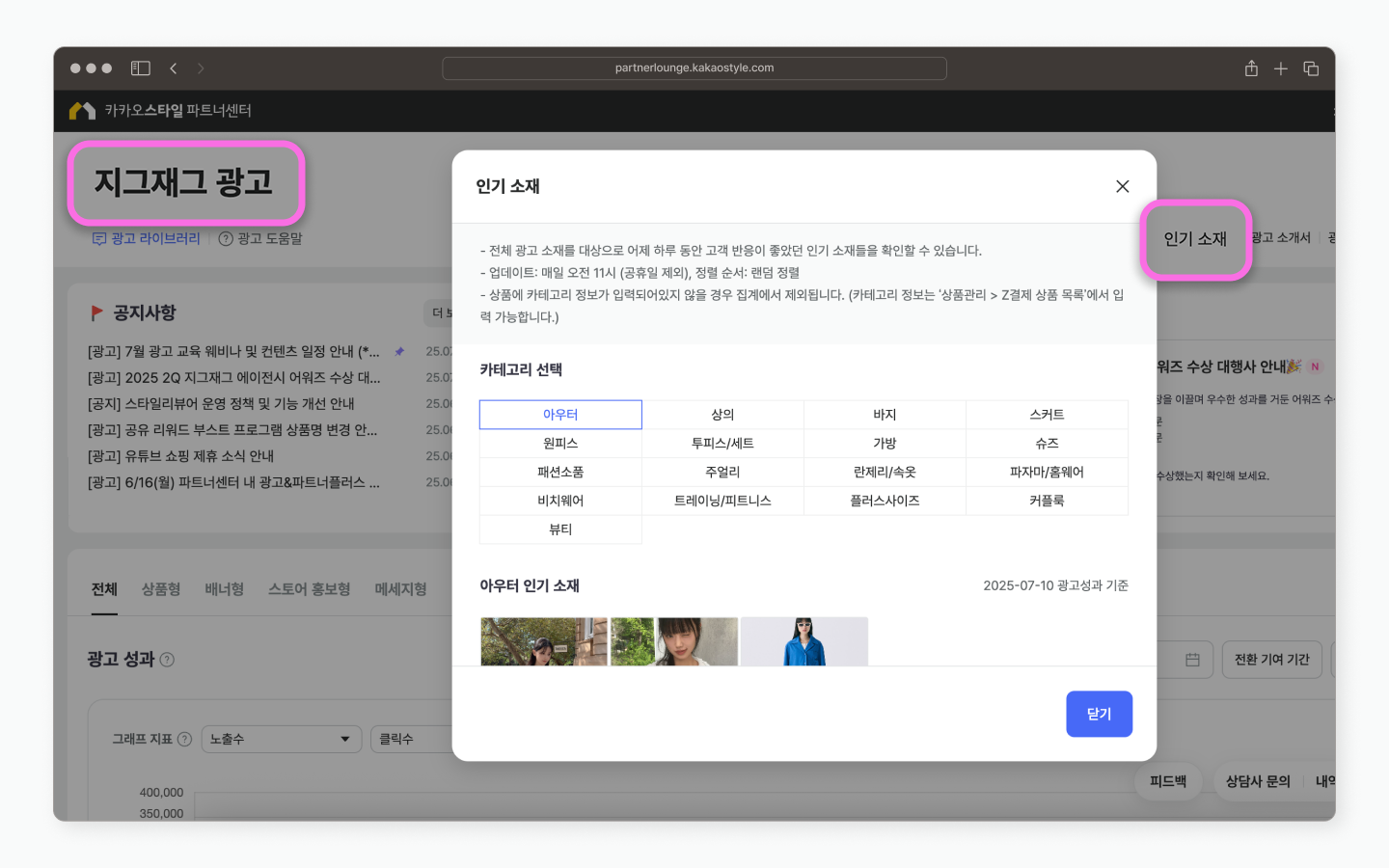Click the partnerlounge.kakaostyle.com address bar
The image size is (1389, 868).
694,68
